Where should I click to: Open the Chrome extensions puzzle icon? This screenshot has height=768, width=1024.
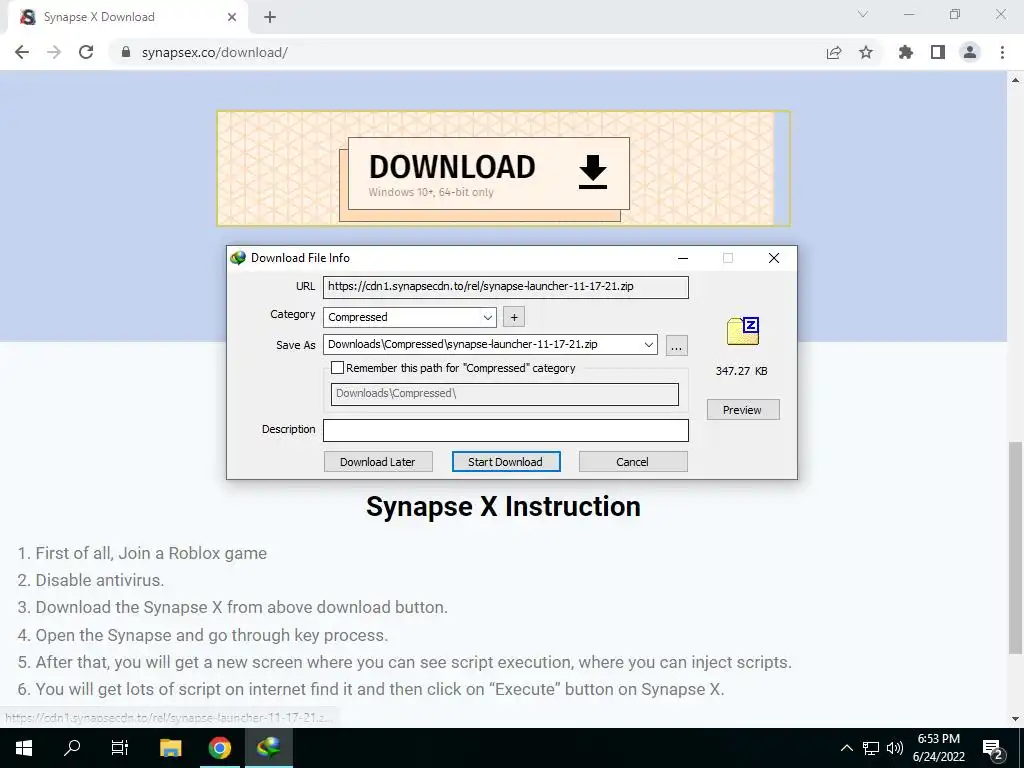coord(905,52)
